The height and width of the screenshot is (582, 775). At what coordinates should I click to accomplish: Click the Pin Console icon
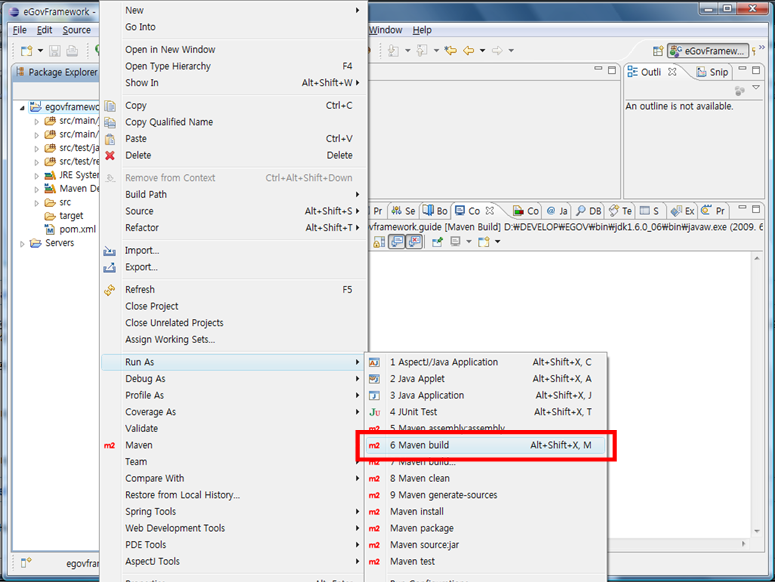[x=437, y=242]
